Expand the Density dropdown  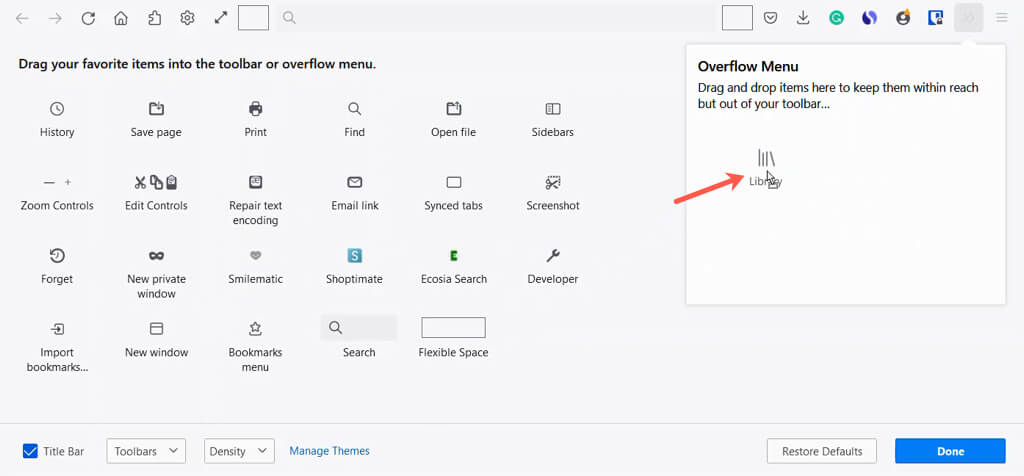click(239, 451)
